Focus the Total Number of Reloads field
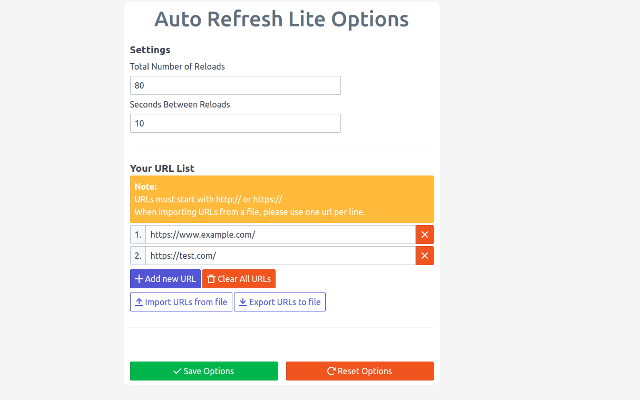Viewport: 640px width, 400px height. click(235, 86)
